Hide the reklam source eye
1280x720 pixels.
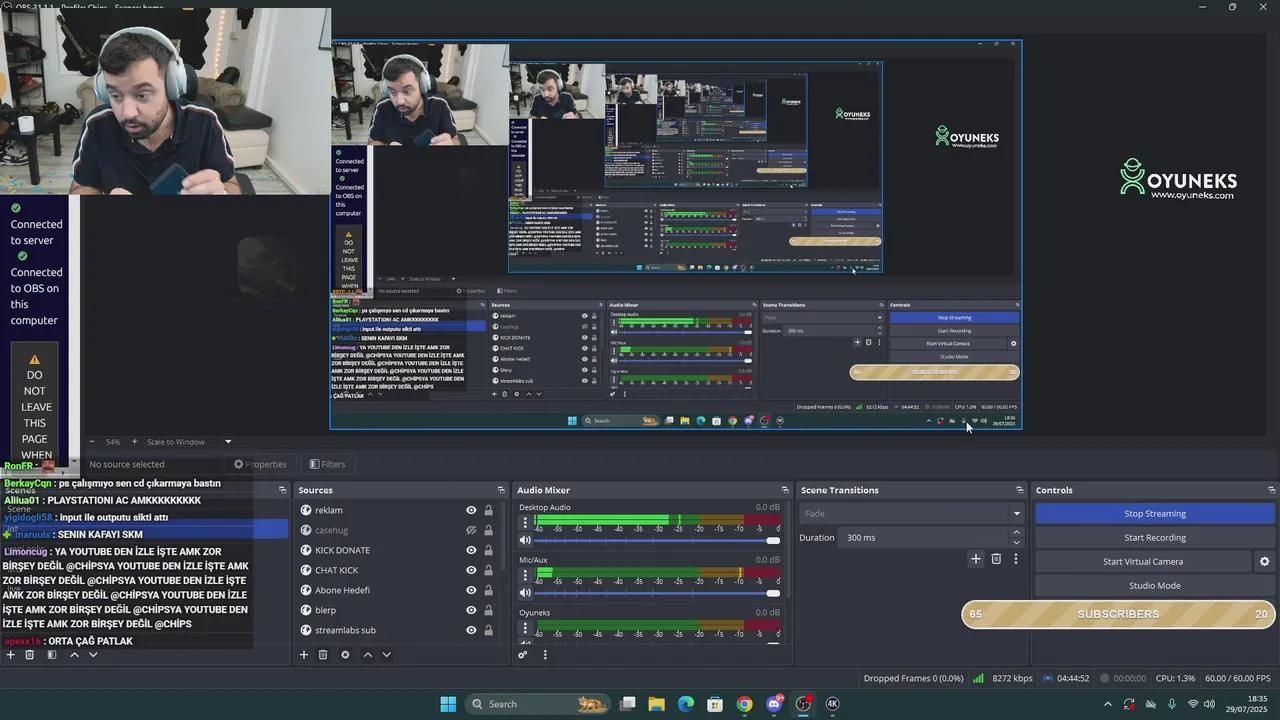coord(471,510)
